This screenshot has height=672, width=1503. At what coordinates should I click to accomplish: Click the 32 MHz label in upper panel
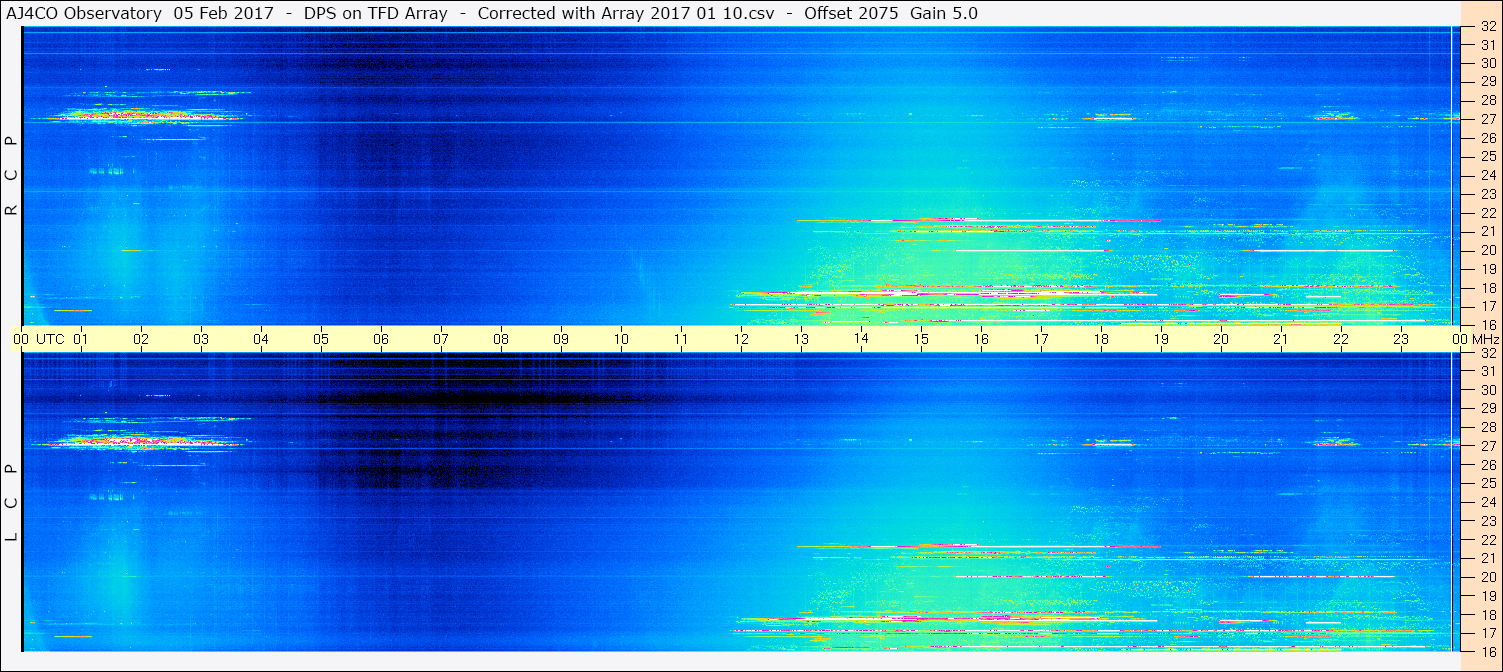pyautogui.click(x=1487, y=28)
